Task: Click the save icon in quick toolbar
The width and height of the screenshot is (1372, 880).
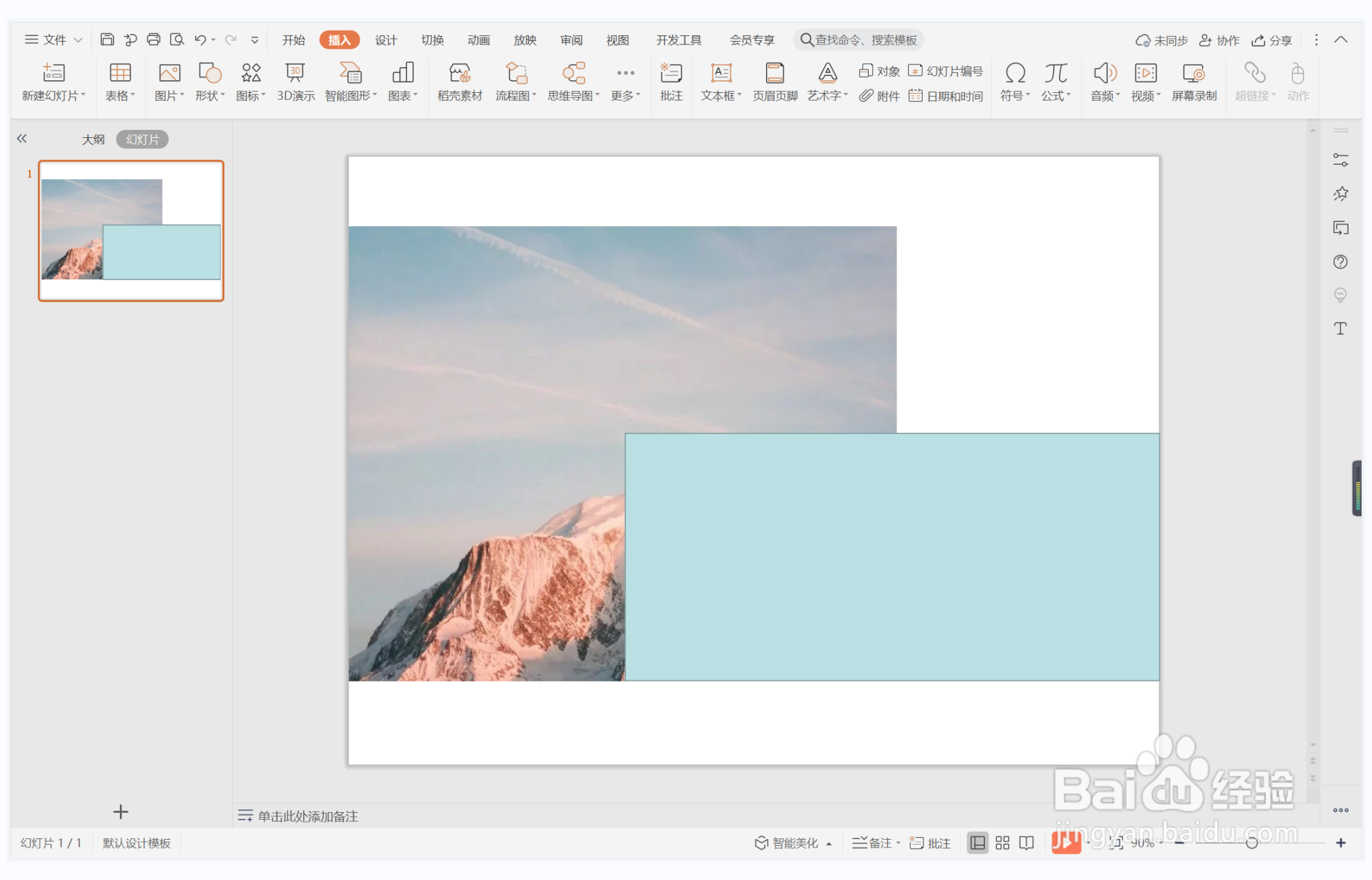Action: click(107, 40)
